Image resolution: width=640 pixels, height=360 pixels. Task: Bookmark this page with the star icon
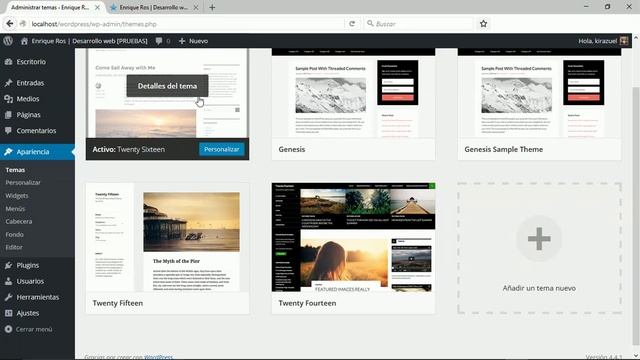click(x=483, y=24)
